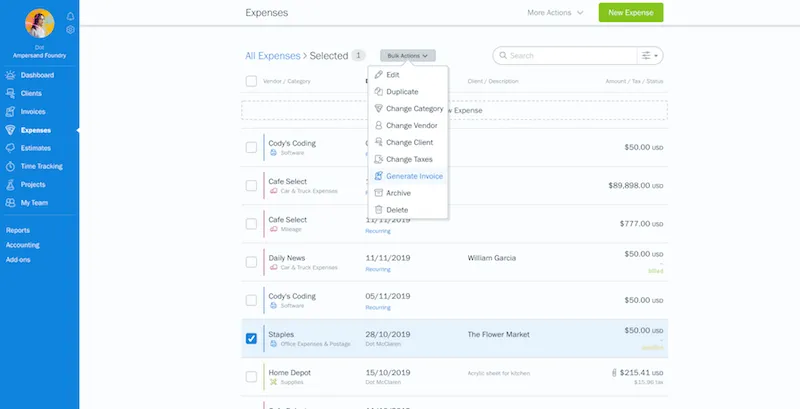Select Change Category menu option
This screenshot has height=409, width=800.
tap(414, 108)
